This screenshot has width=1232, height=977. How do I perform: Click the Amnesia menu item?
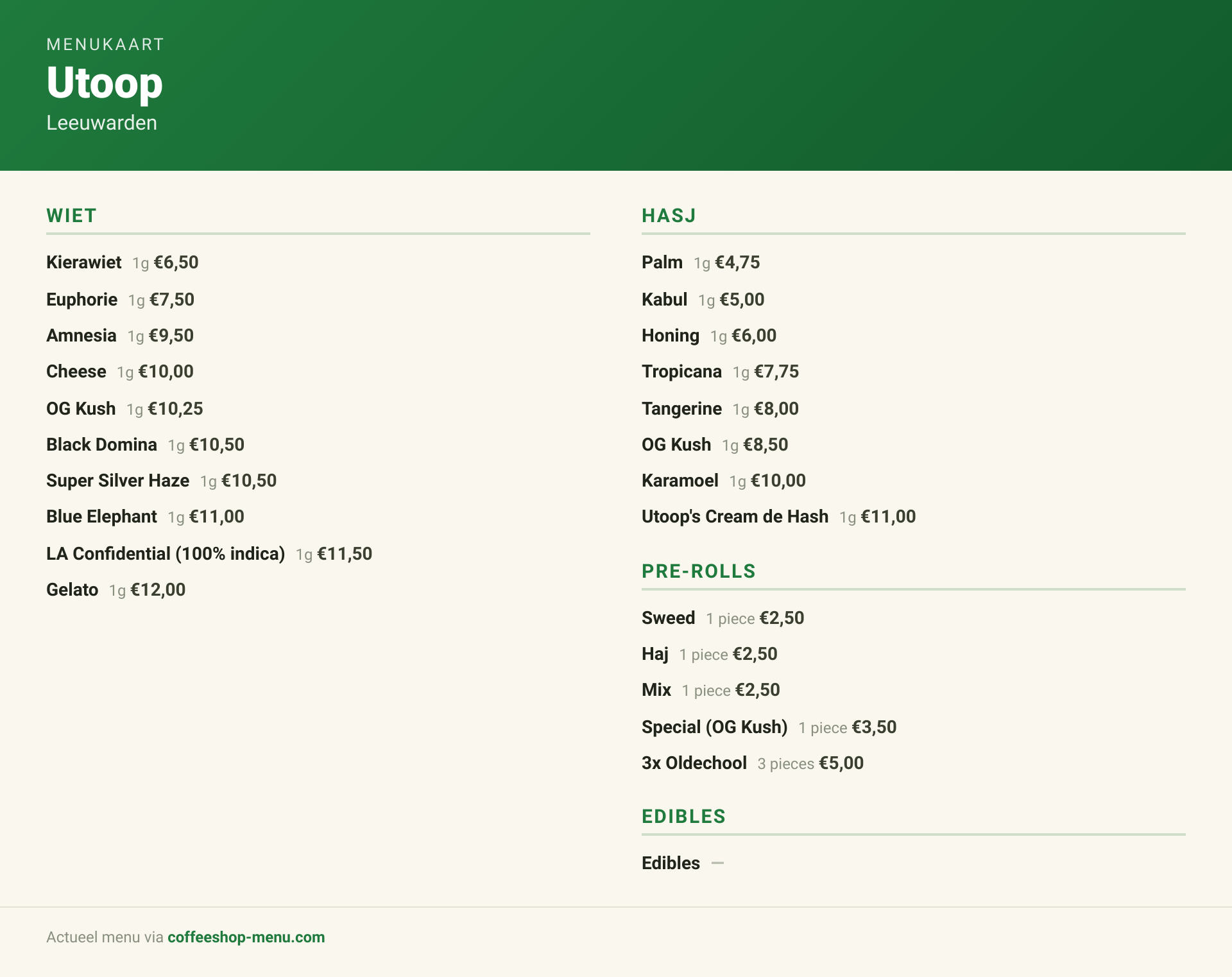(x=81, y=336)
